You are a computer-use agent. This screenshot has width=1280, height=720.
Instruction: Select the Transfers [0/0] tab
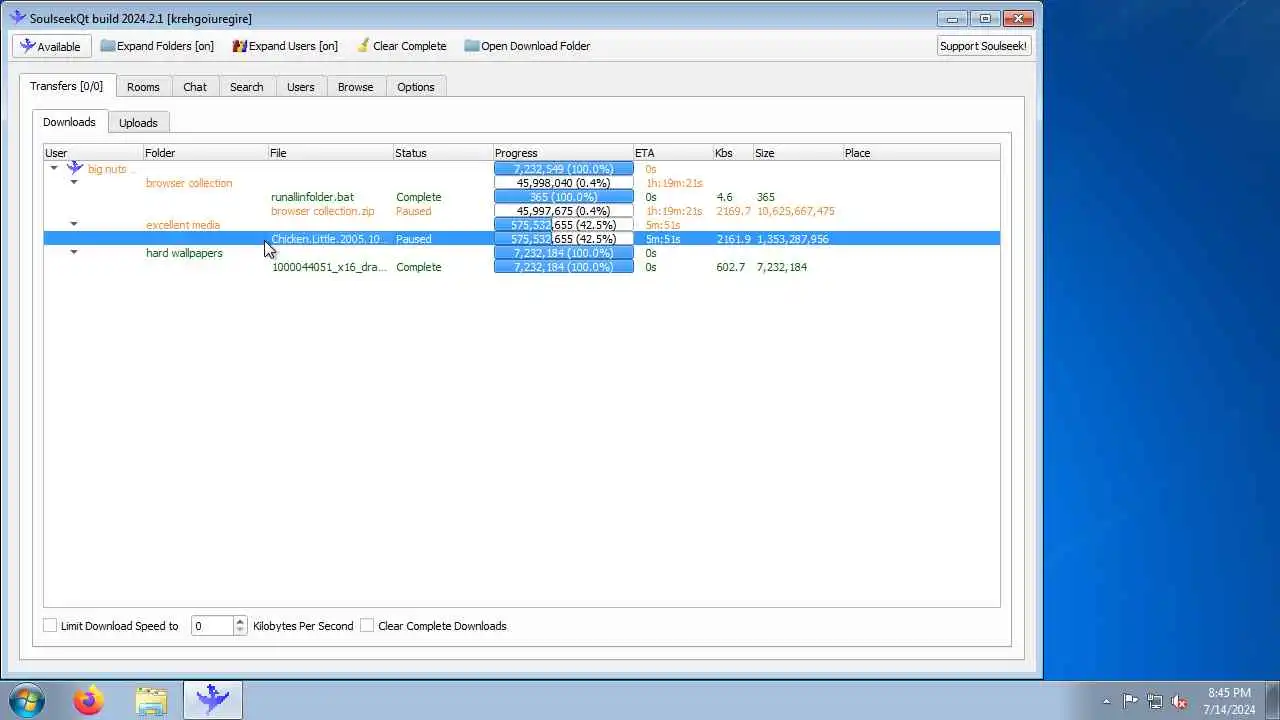67,86
